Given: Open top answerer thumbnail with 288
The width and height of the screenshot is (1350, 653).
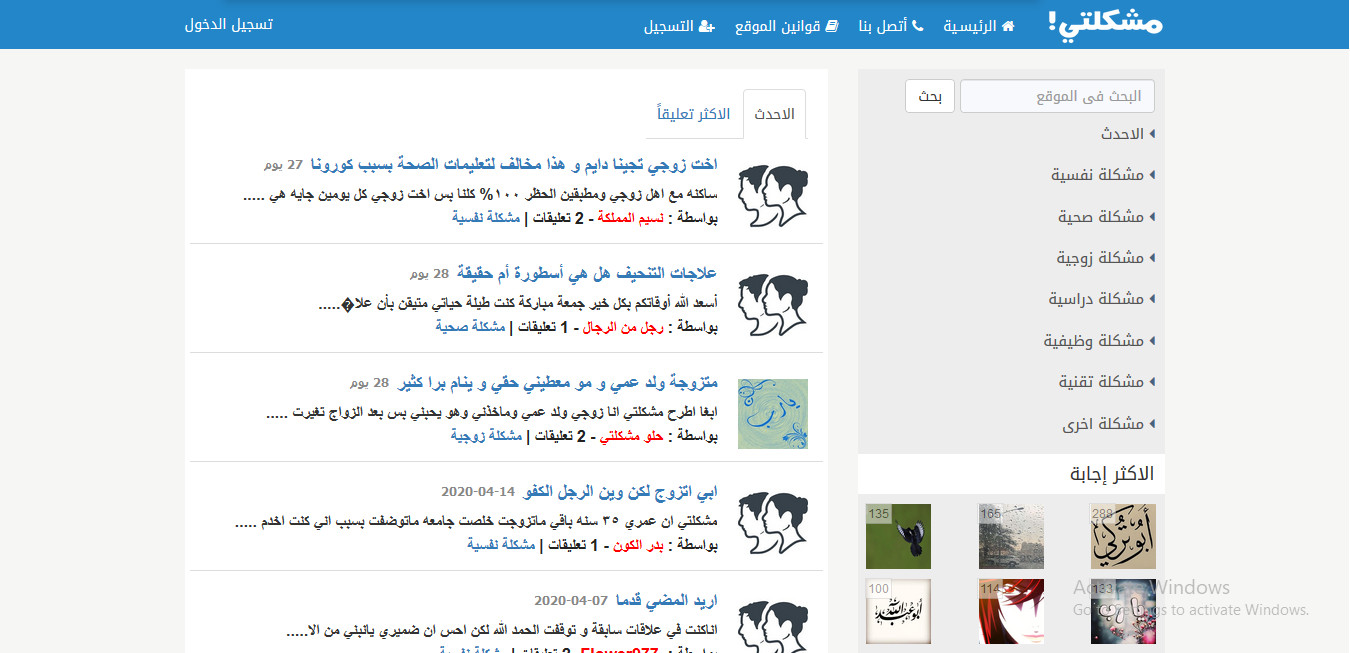Looking at the screenshot, I should click(1123, 536).
